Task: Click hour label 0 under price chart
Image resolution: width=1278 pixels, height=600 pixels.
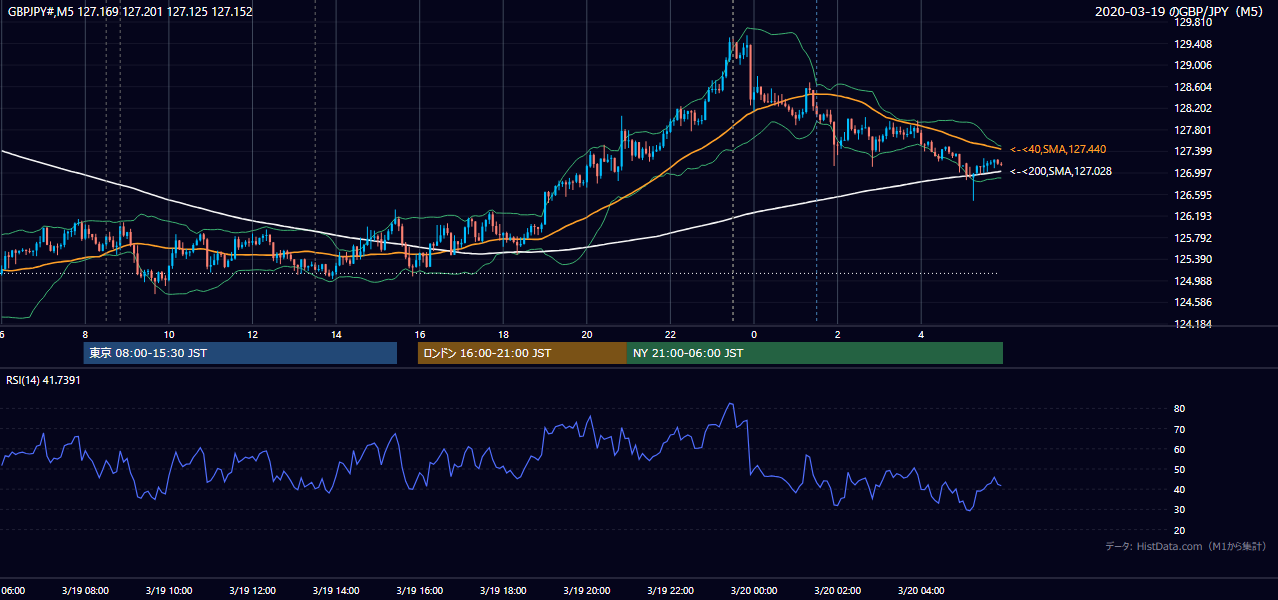Action: pos(754,335)
